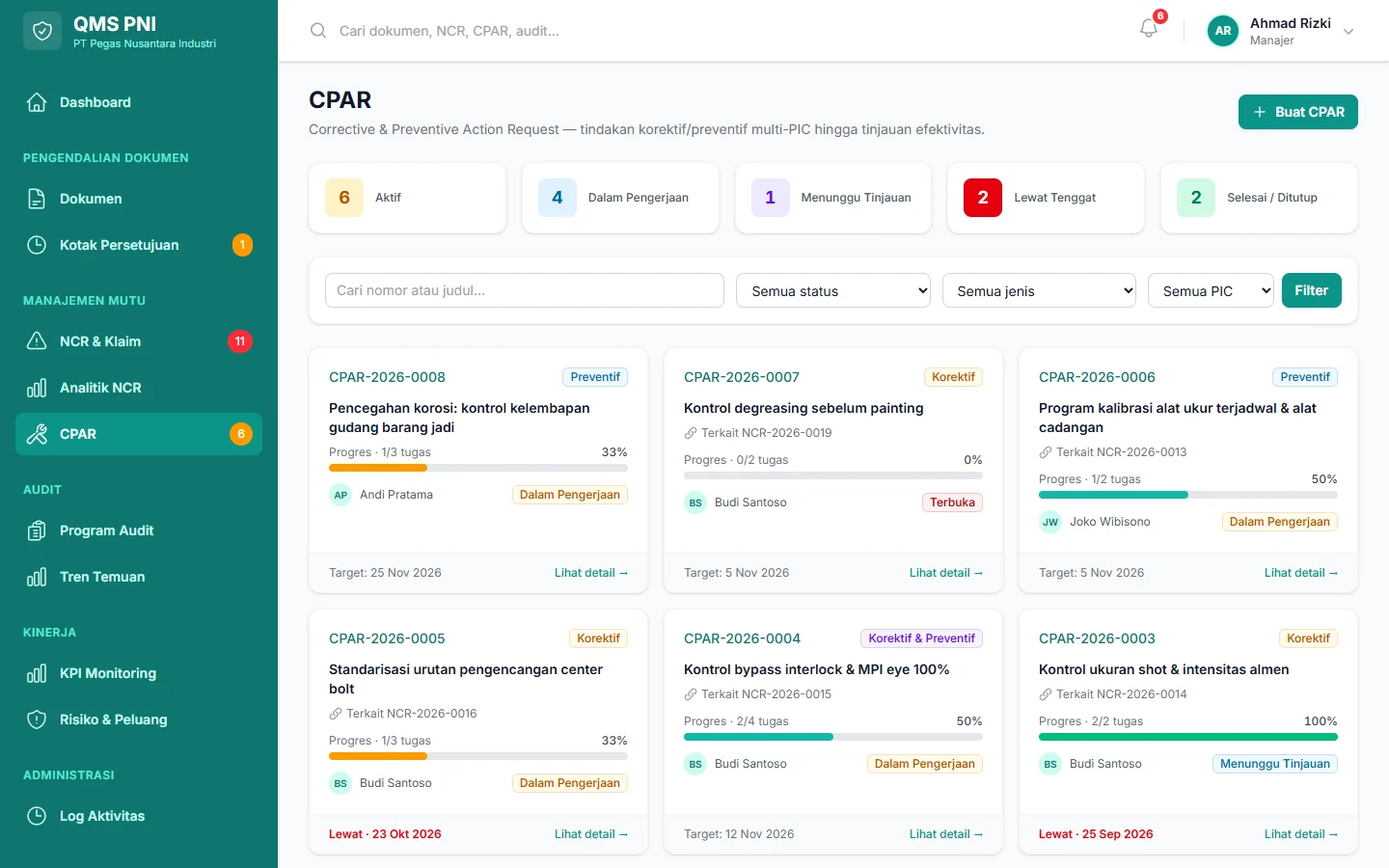This screenshot has width=1389, height=868.
Task: Click the AR user avatar
Action: (x=1223, y=31)
